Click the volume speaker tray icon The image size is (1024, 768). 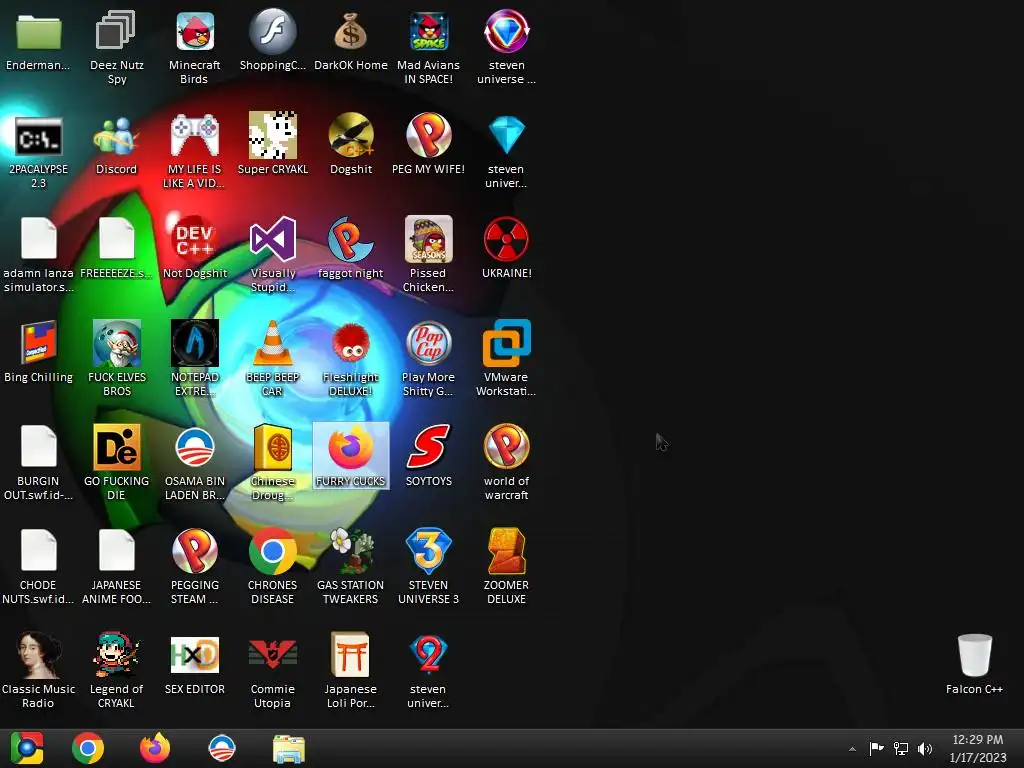(x=925, y=748)
